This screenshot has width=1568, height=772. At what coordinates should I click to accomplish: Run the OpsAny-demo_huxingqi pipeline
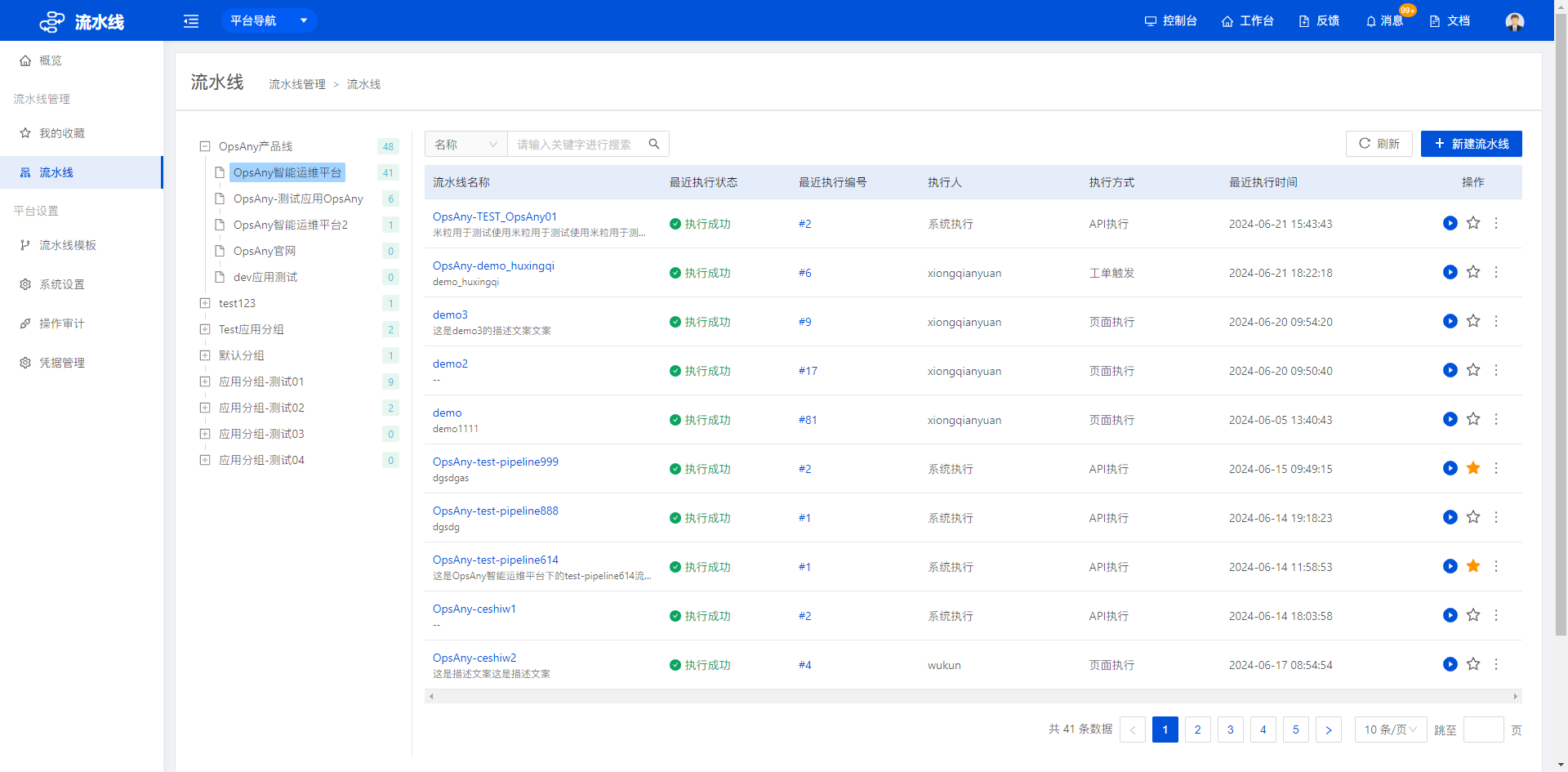pyautogui.click(x=1450, y=272)
